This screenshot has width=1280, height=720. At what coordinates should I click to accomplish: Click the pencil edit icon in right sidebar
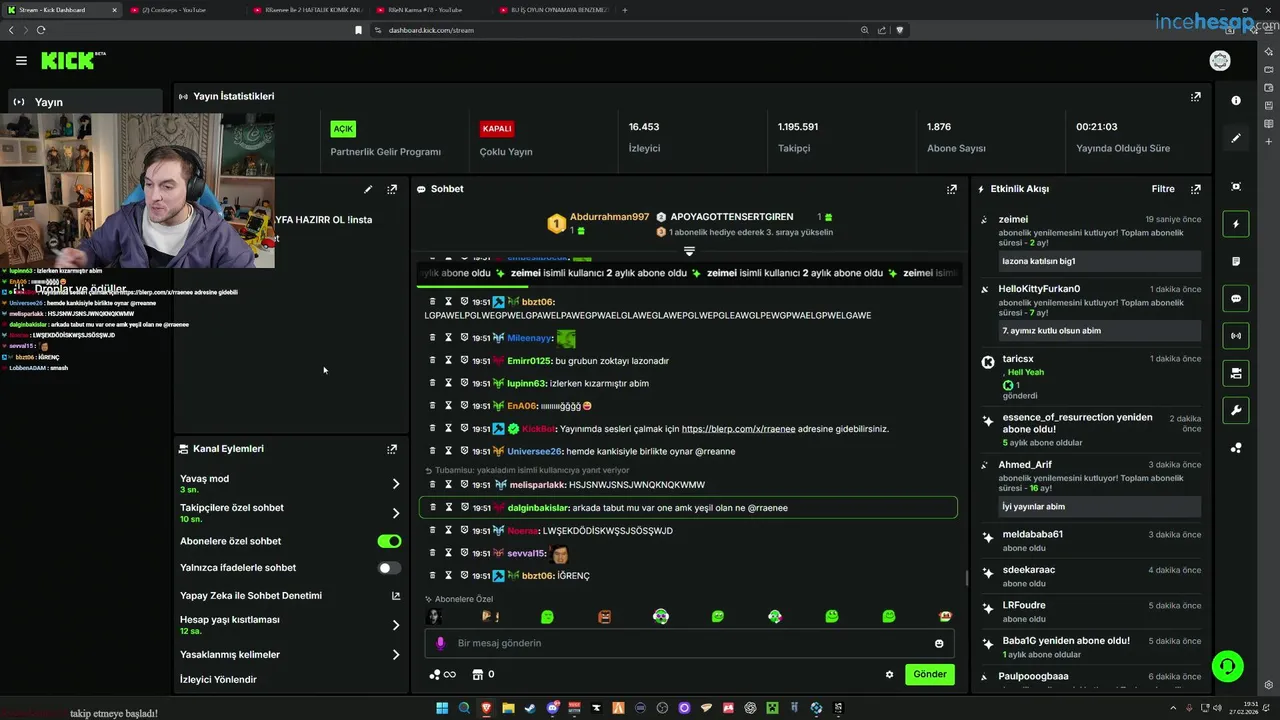click(1236, 138)
